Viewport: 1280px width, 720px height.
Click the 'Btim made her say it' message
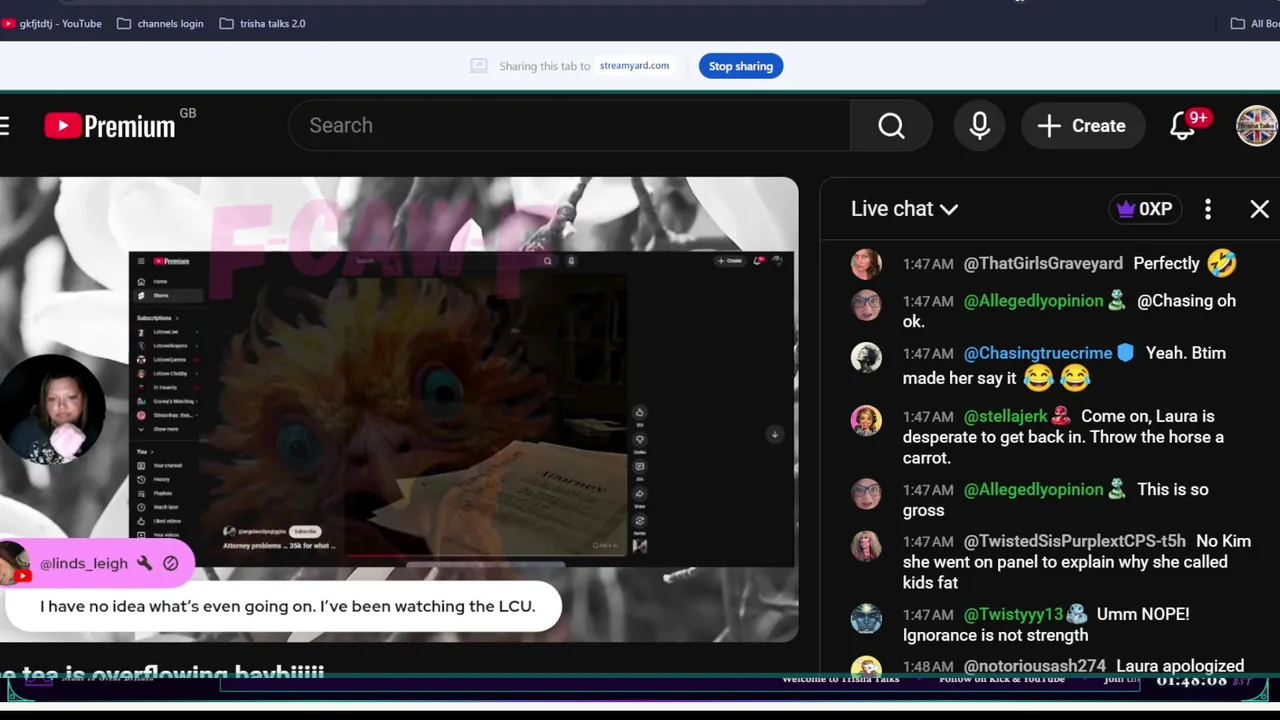(1064, 366)
